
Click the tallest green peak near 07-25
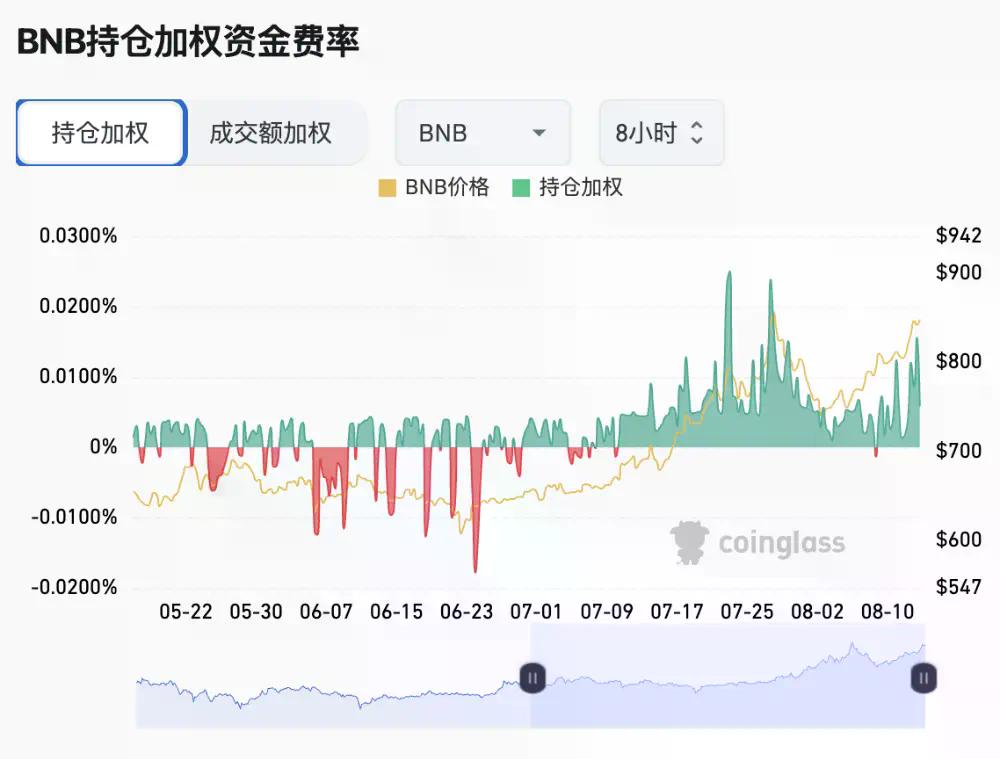(729, 275)
